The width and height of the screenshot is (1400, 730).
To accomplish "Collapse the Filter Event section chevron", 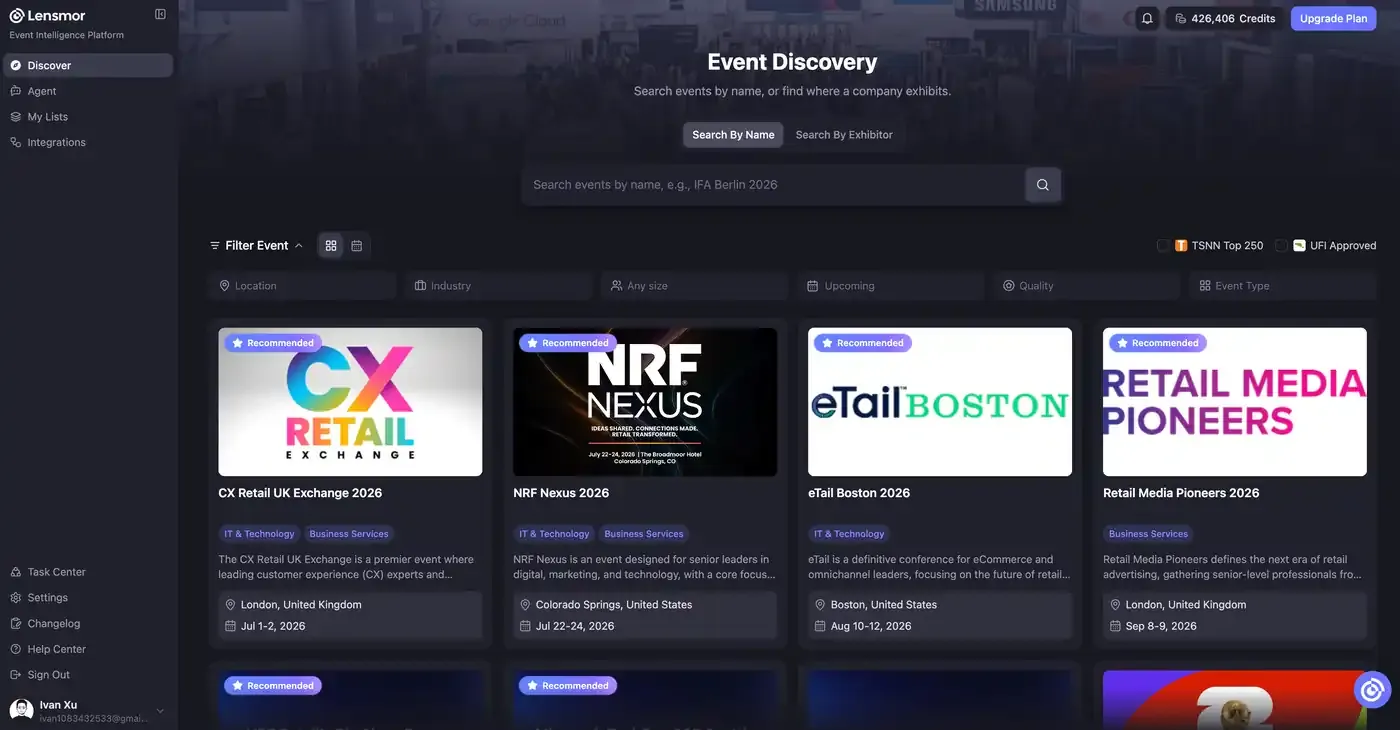I will (x=298, y=245).
